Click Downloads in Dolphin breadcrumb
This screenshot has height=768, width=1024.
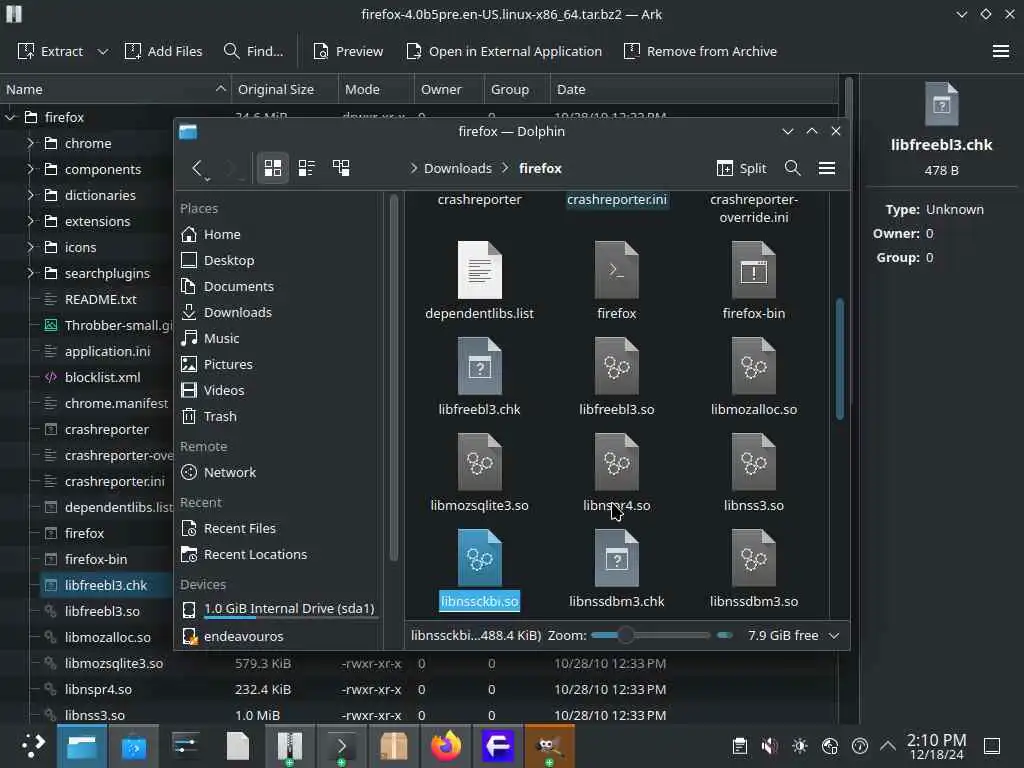point(458,168)
